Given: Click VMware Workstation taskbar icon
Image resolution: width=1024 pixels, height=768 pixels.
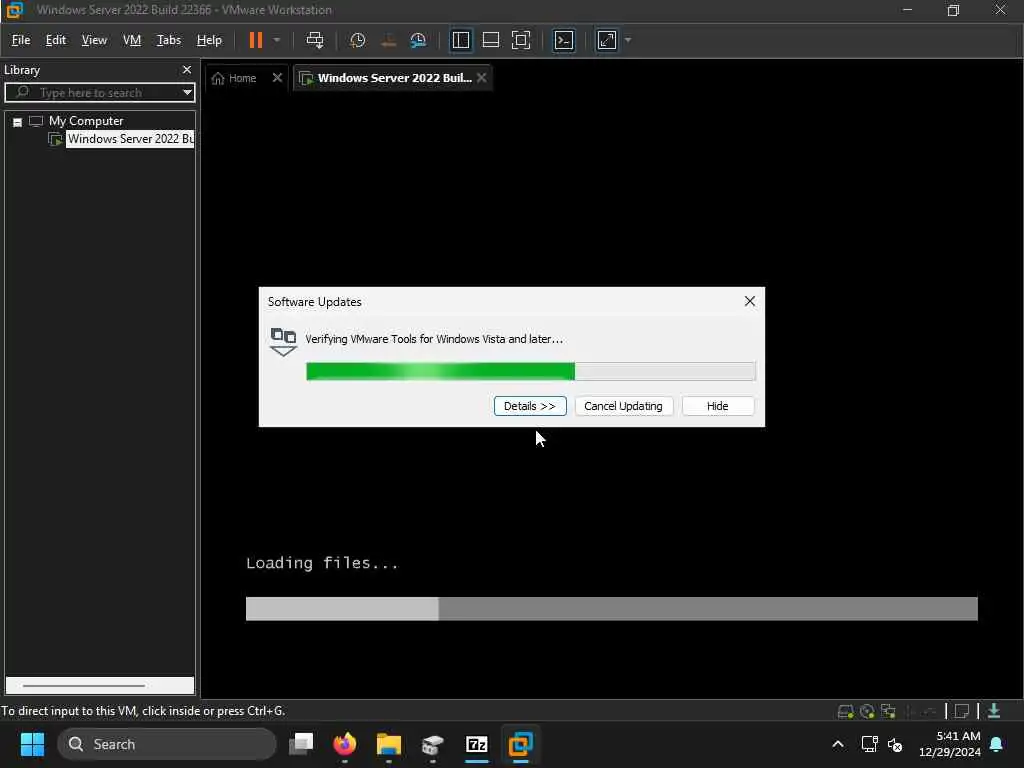Looking at the screenshot, I should [x=520, y=744].
